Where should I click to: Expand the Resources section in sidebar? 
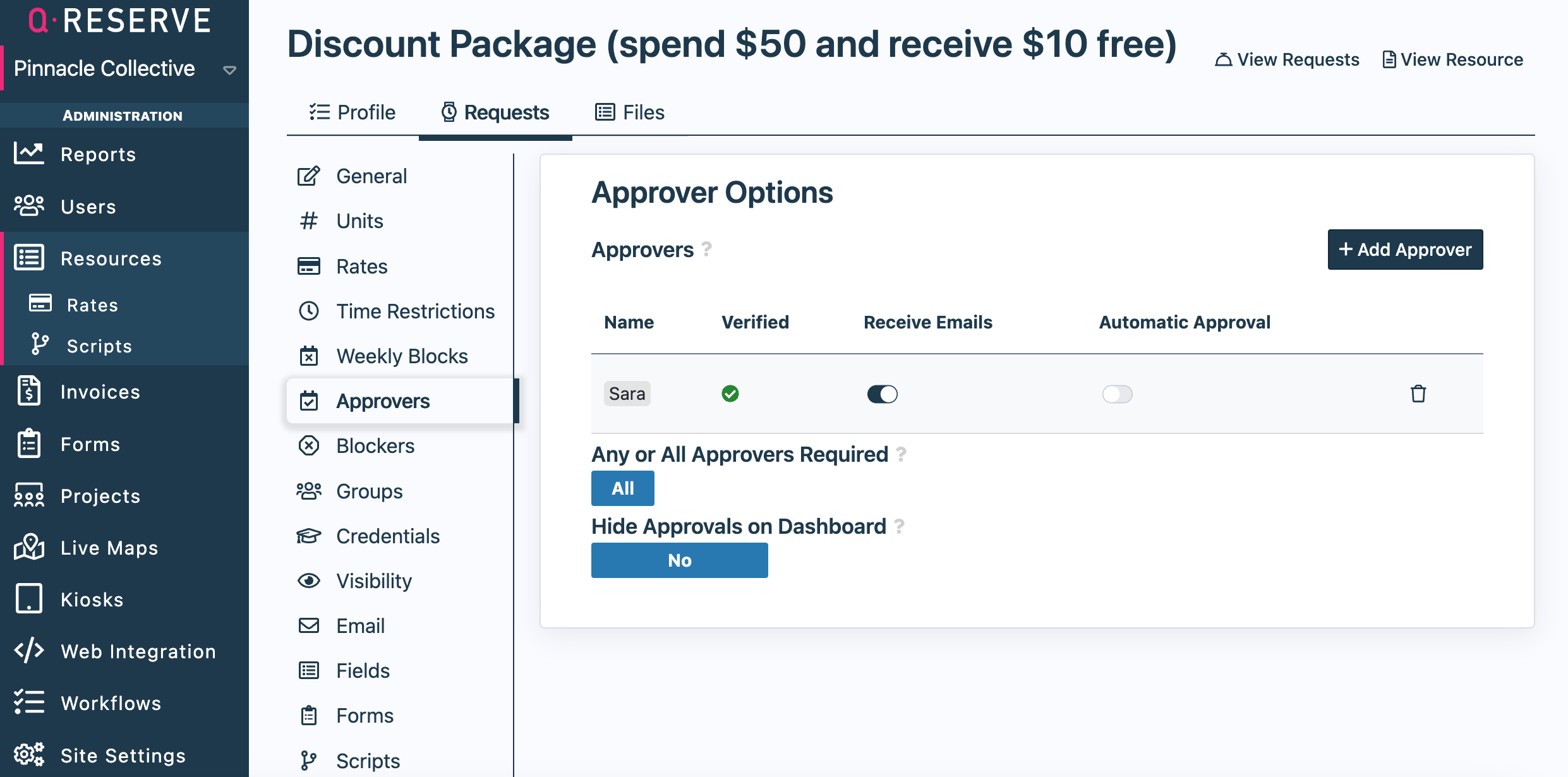pyautogui.click(x=111, y=258)
